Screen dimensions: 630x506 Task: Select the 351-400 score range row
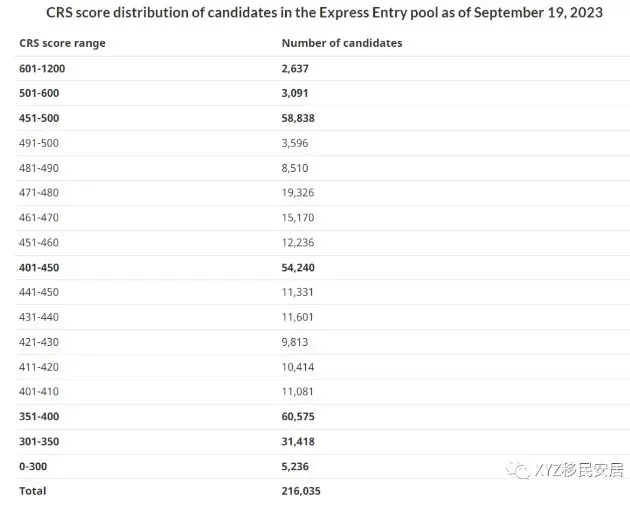click(323, 416)
